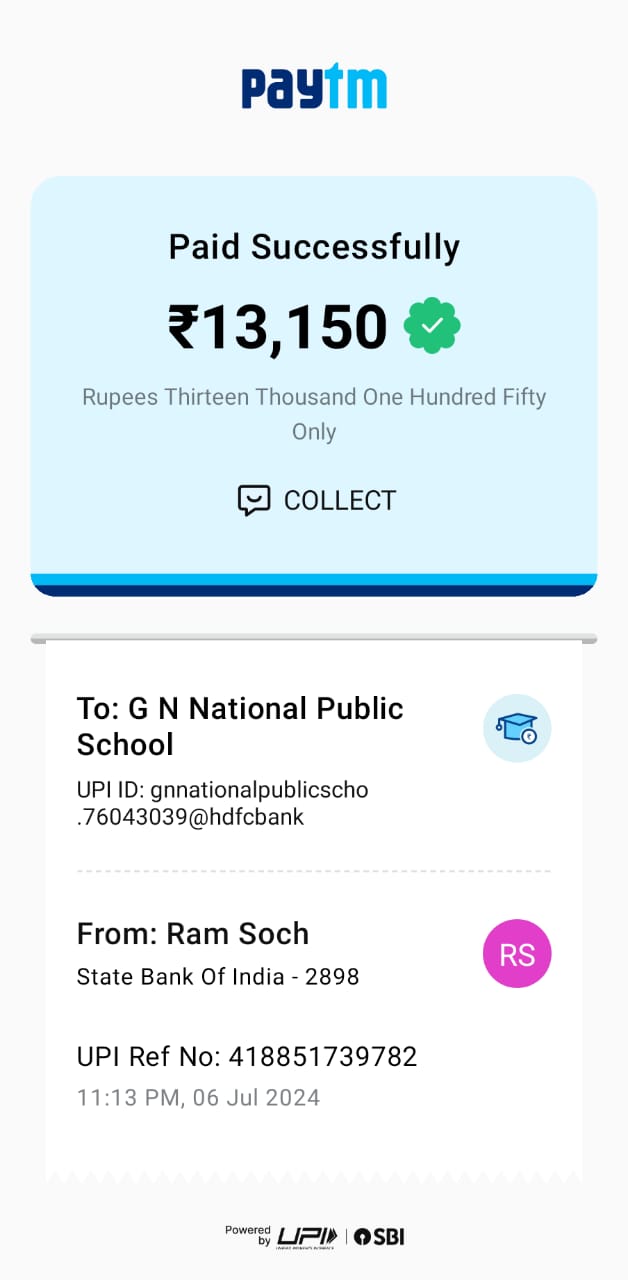Select the ₹13,150 paid amount
The height and width of the screenshot is (1280, 628).
[278, 327]
